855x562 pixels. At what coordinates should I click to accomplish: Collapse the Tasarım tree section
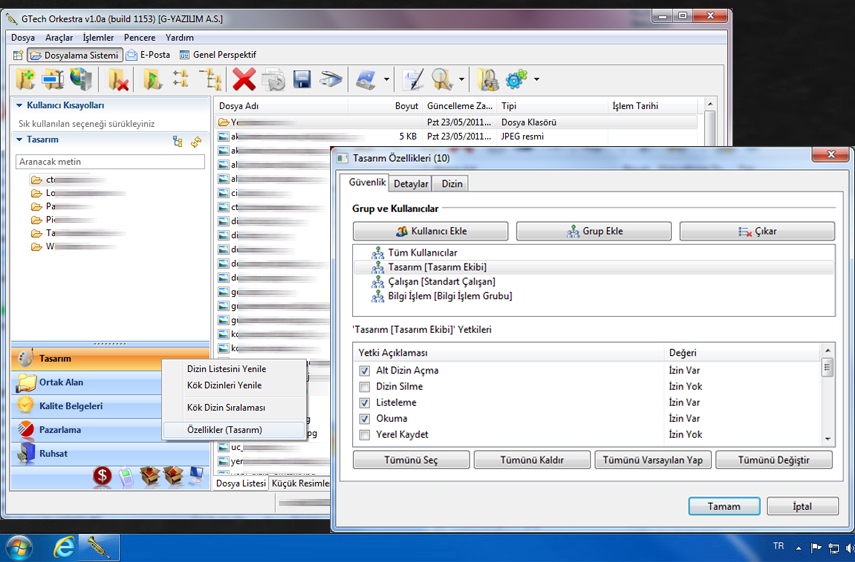coord(19,140)
